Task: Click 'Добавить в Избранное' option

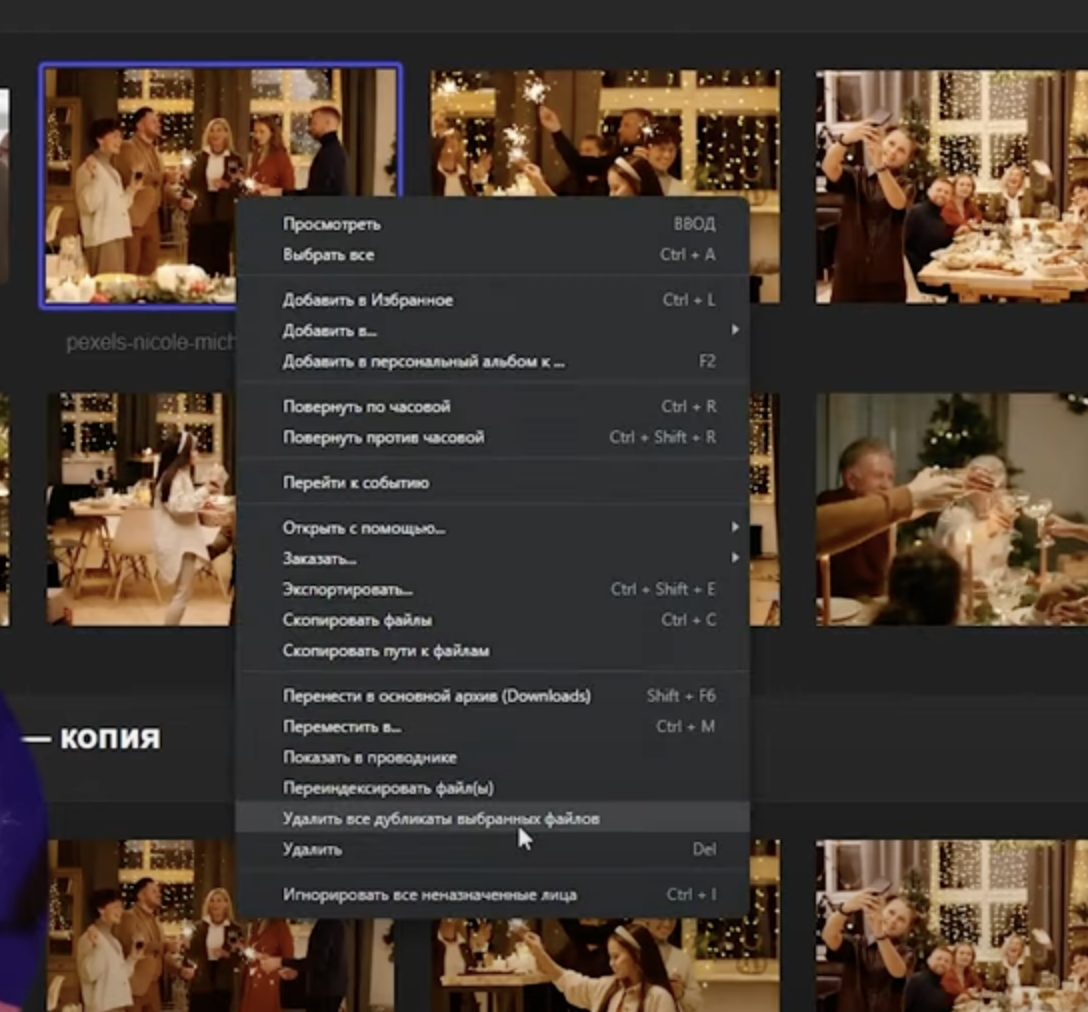Action: click(493, 300)
